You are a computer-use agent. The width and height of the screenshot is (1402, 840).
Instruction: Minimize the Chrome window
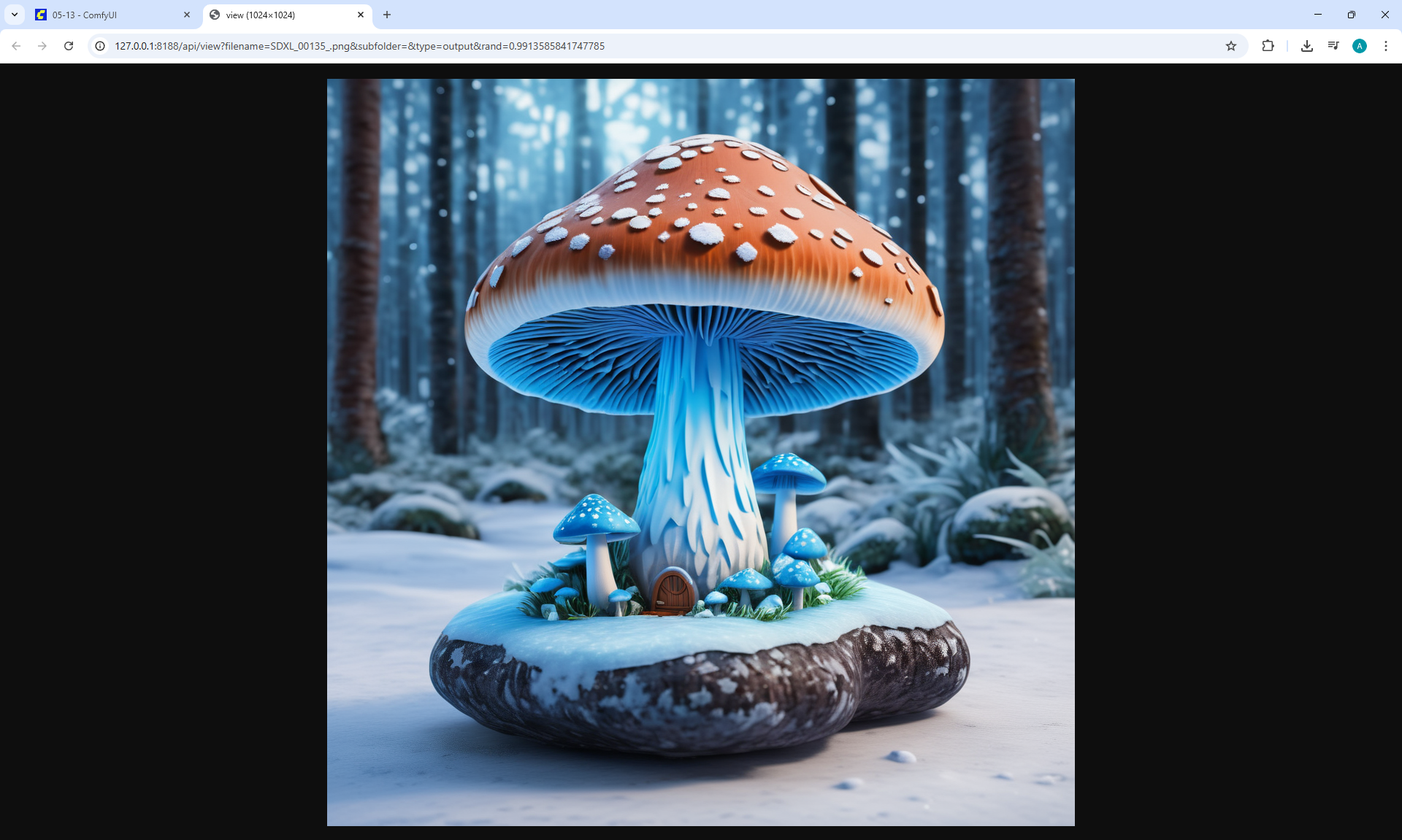1318,15
